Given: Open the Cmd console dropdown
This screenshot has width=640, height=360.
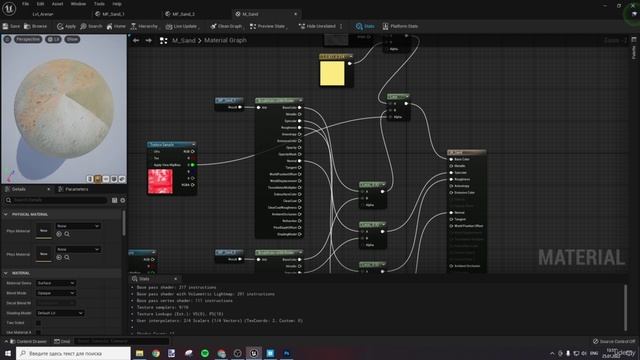Looking at the screenshot, I should tap(62, 341).
